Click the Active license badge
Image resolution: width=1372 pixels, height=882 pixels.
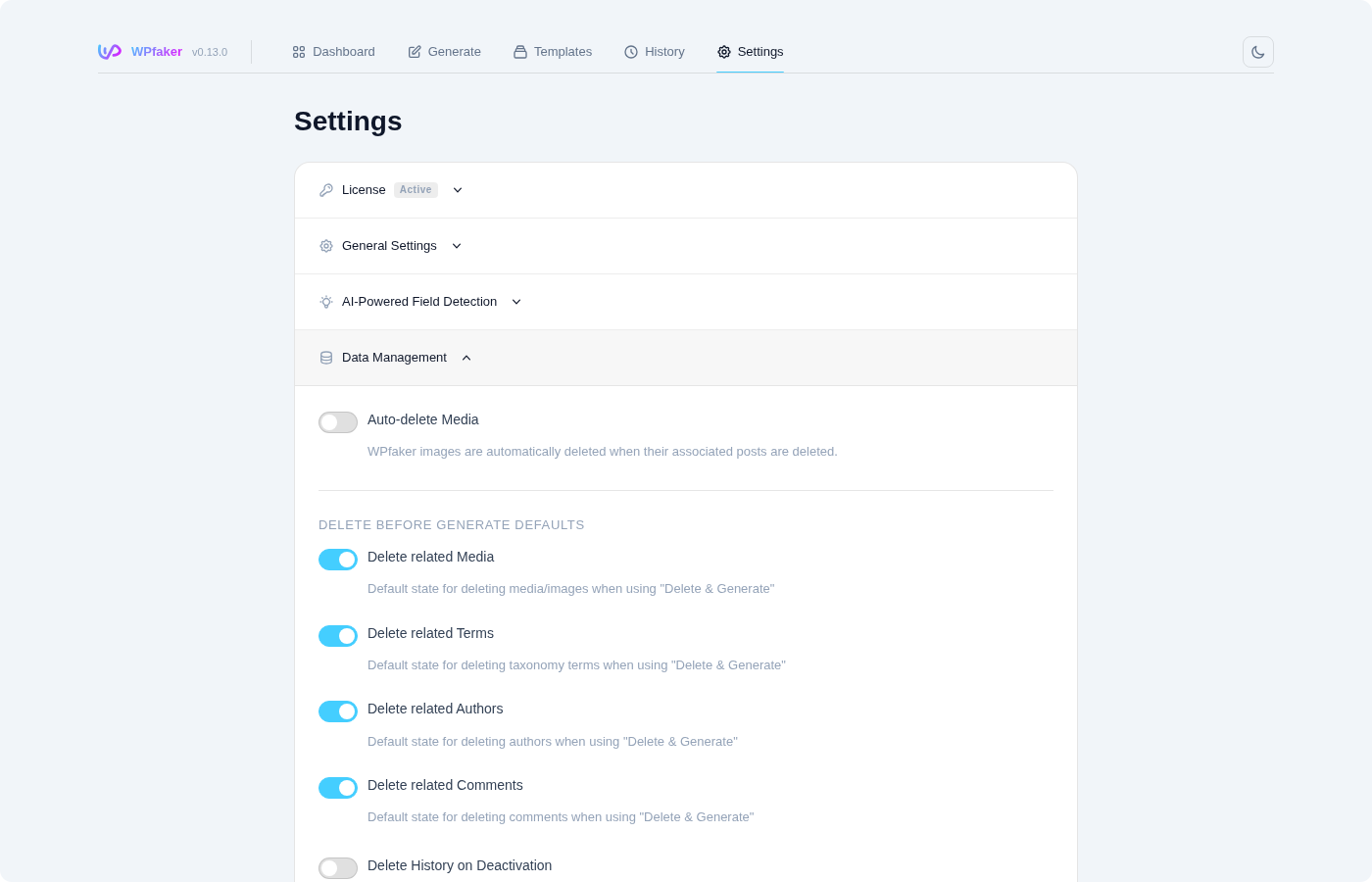coord(416,189)
